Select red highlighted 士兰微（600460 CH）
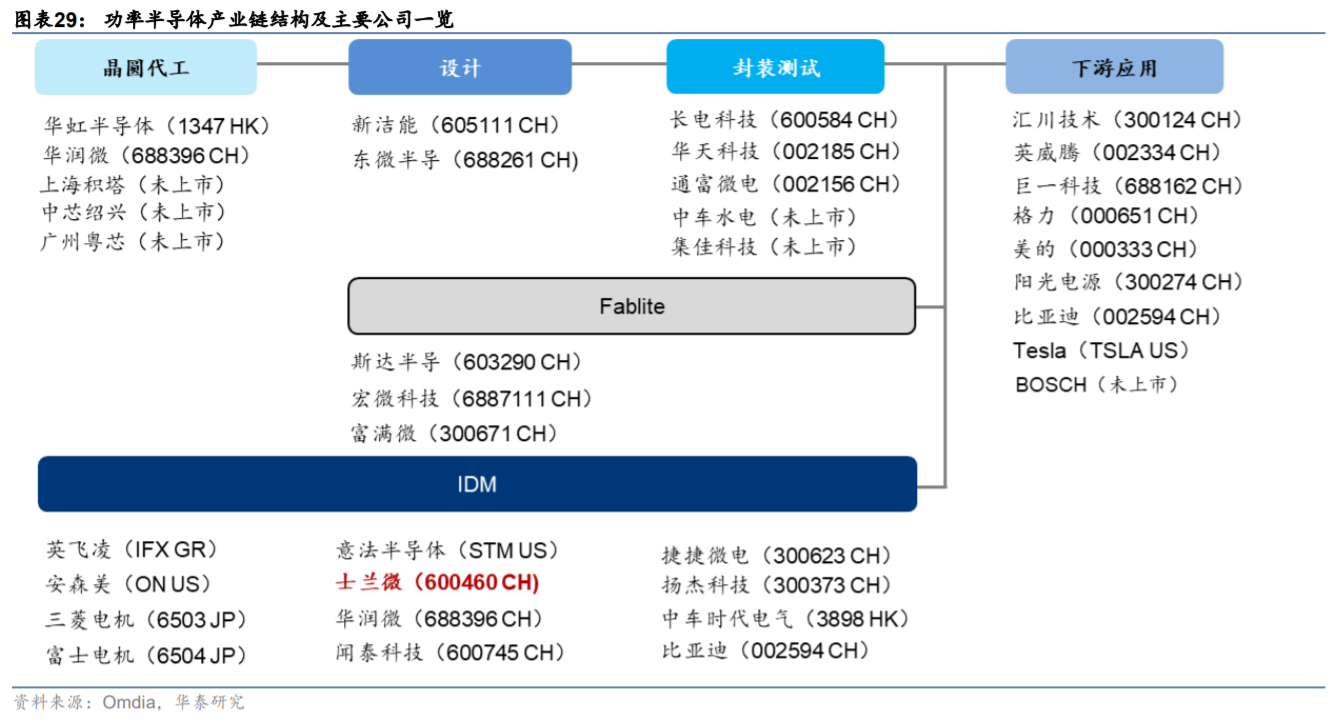Image resolution: width=1331 pixels, height=722 pixels. 437,583
